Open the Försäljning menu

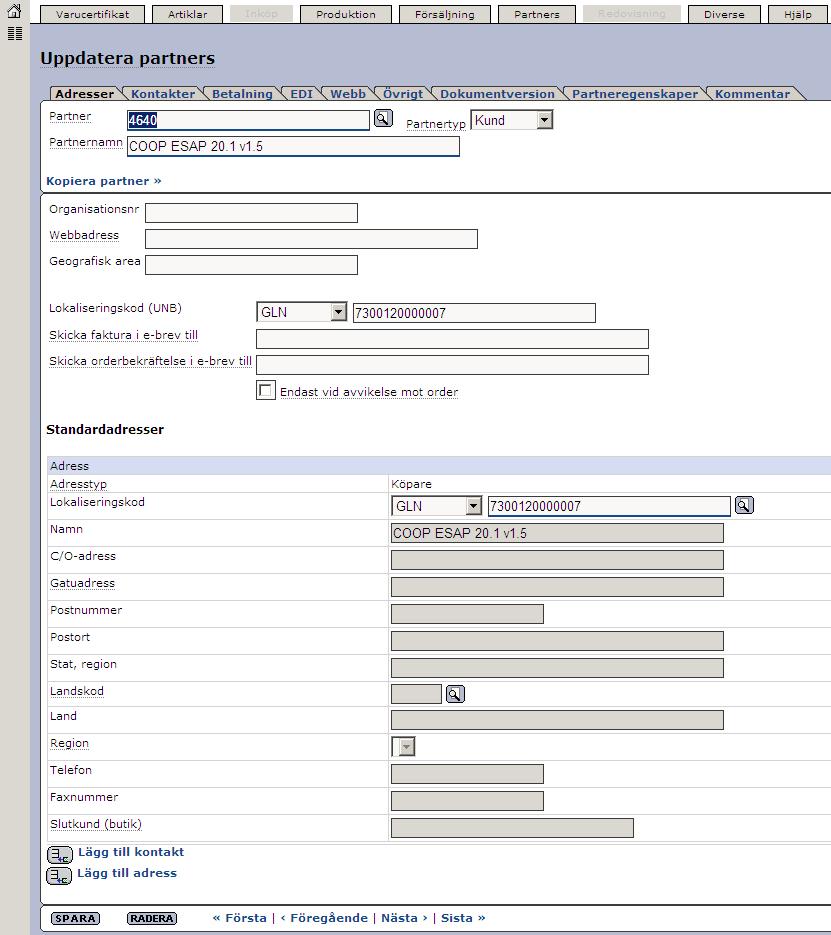coord(445,14)
